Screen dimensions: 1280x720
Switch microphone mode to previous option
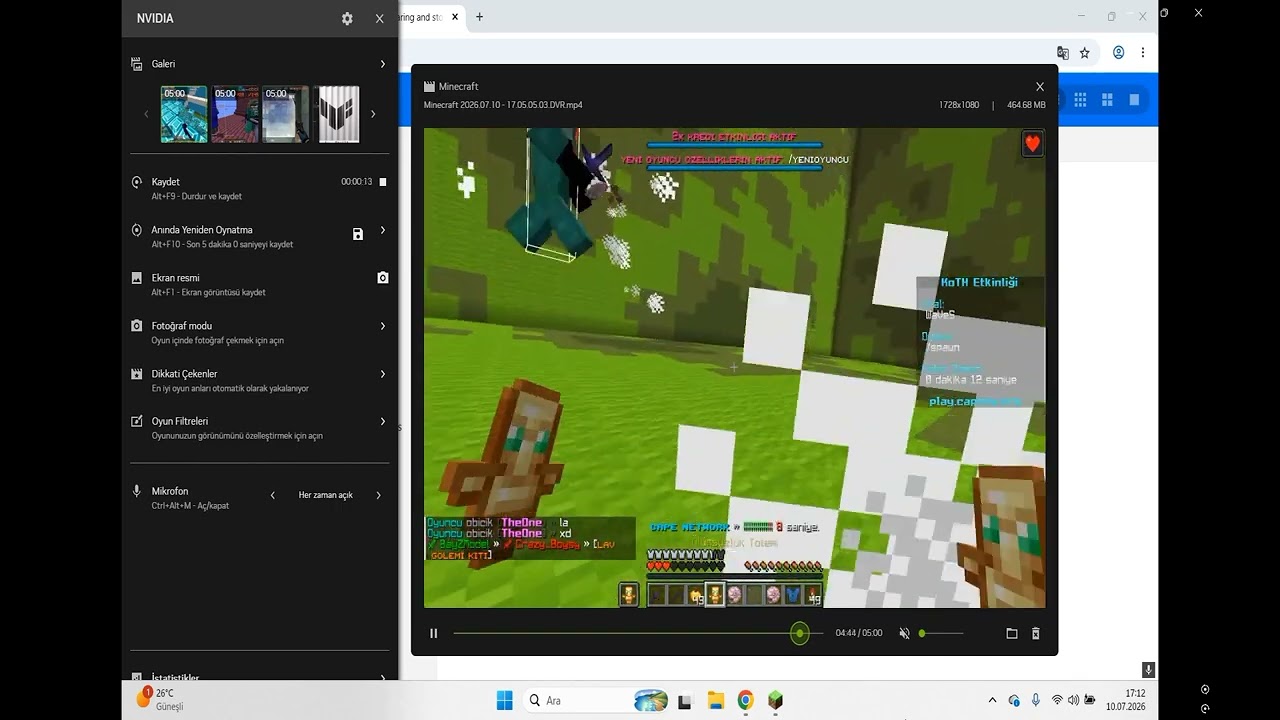(x=273, y=495)
